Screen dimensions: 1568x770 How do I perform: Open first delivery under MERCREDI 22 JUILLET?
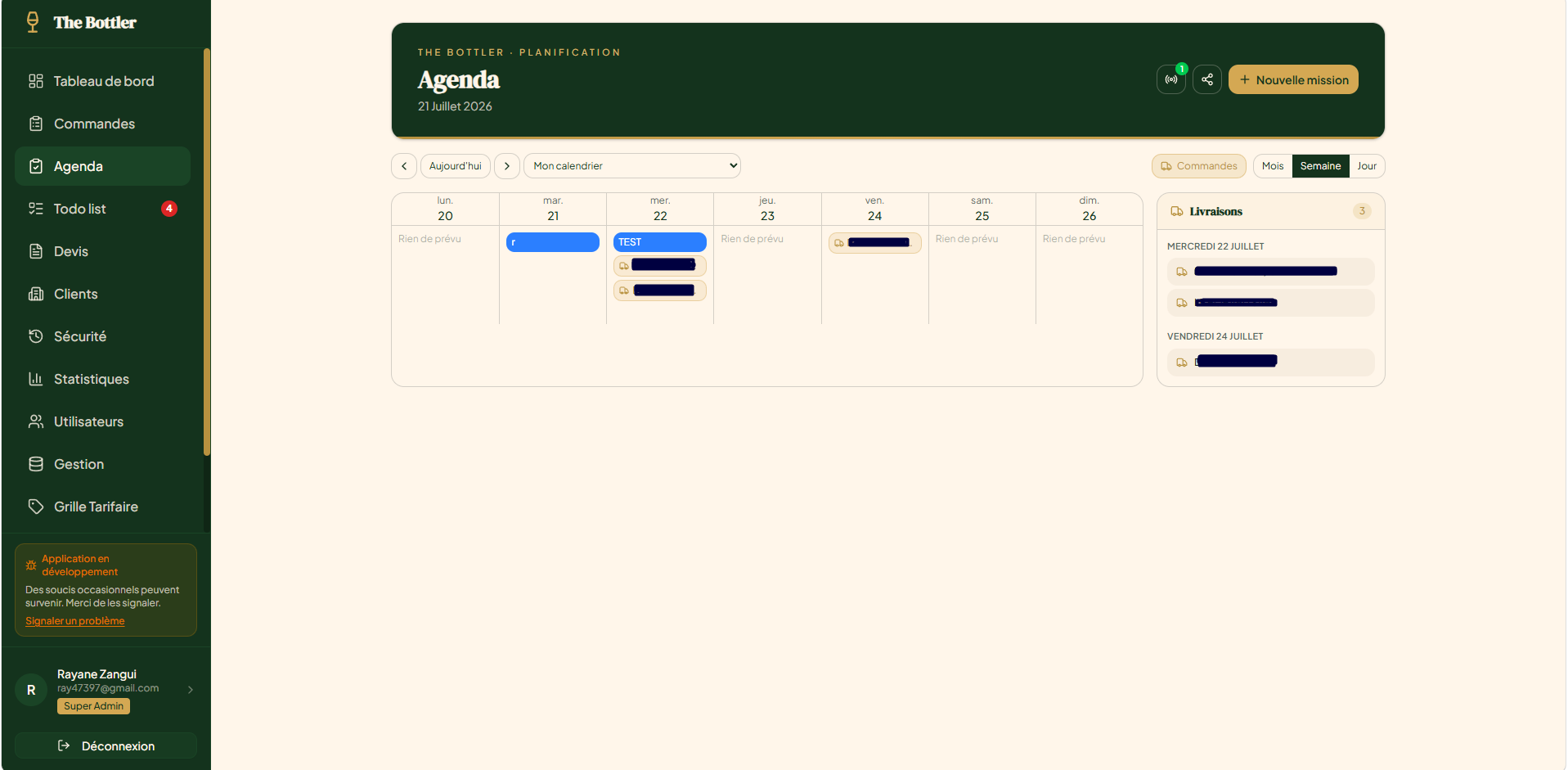pyautogui.click(x=1271, y=272)
